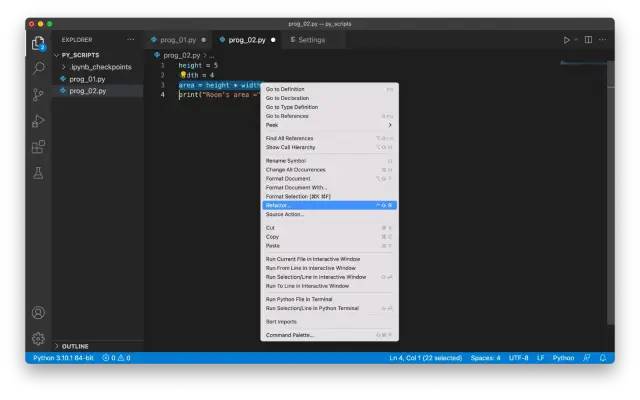This screenshot has width=640, height=400.
Task: Switch to the prog_02.py tab
Action: click(x=247, y=40)
